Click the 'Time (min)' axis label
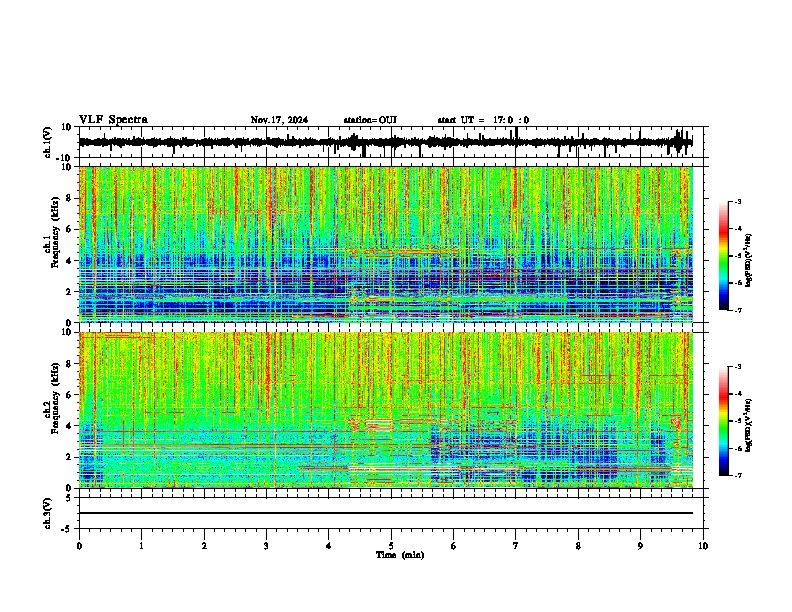This screenshot has width=792, height=612. [400, 555]
